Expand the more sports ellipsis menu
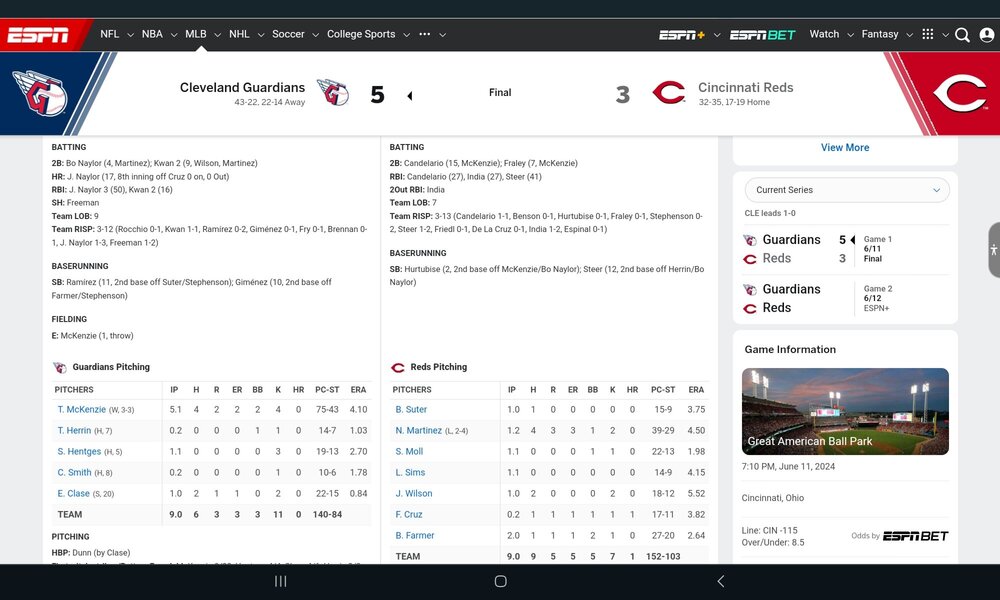 tap(425, 34)
